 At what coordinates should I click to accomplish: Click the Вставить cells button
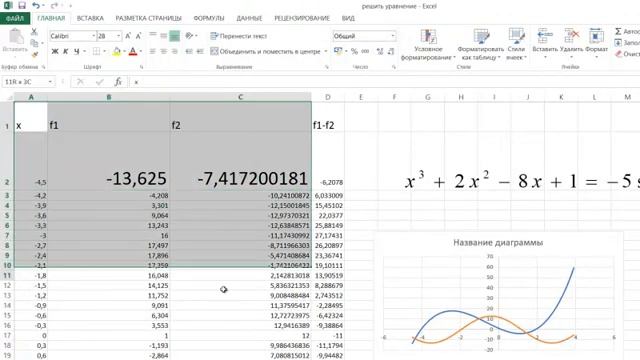coord(545,44)
